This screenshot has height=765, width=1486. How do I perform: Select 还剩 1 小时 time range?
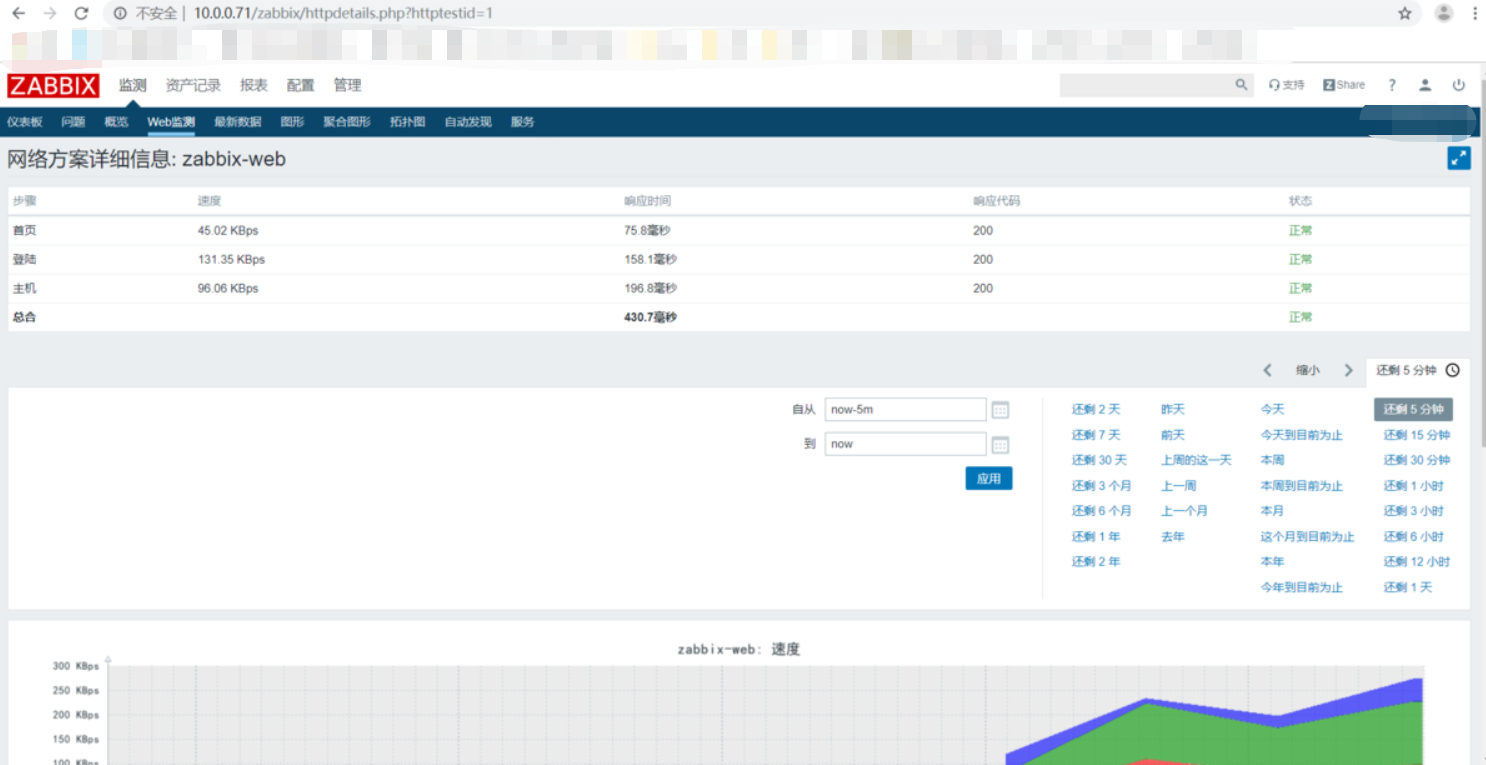tap(1414, 486)
